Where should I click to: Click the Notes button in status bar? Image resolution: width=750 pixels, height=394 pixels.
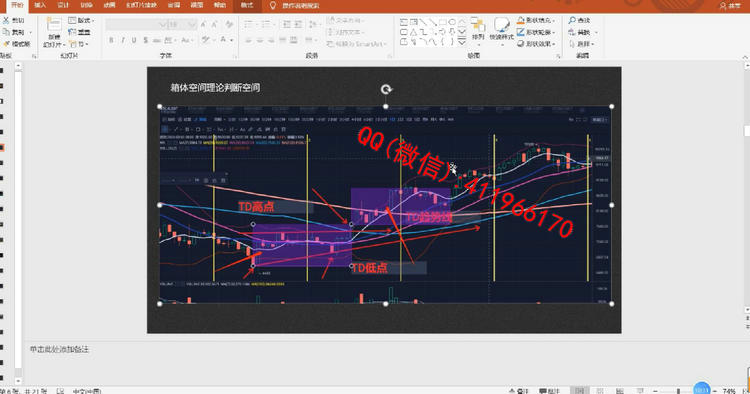(518, 391)
